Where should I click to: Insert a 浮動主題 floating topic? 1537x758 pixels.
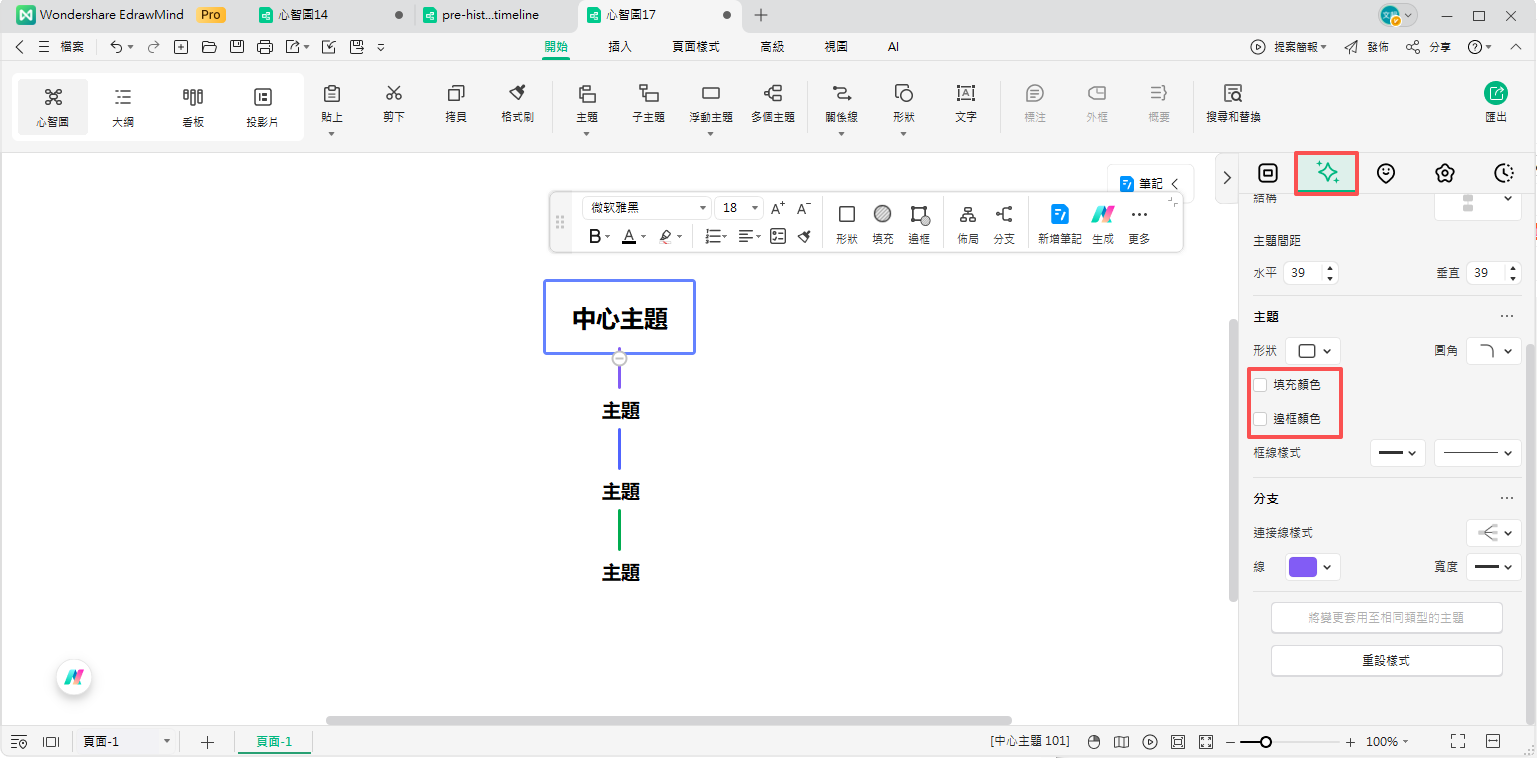pos(710,104)
